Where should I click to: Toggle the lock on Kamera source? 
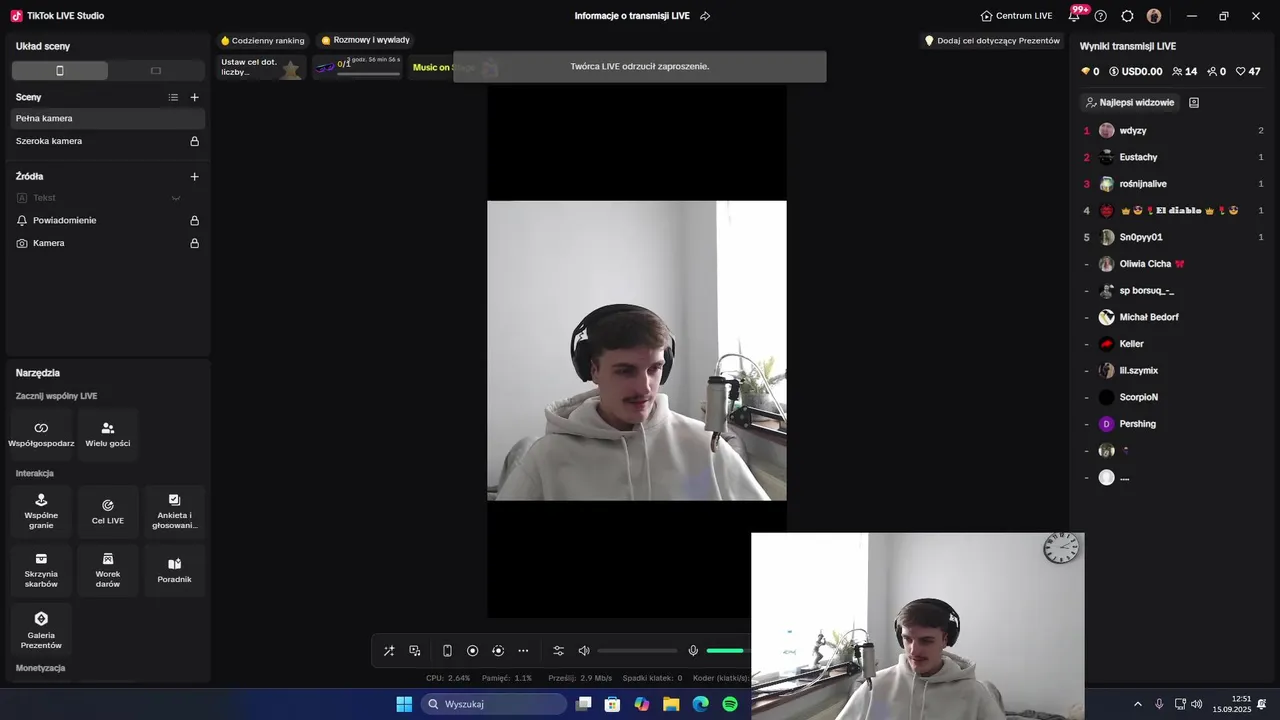(x=195, y=243)
